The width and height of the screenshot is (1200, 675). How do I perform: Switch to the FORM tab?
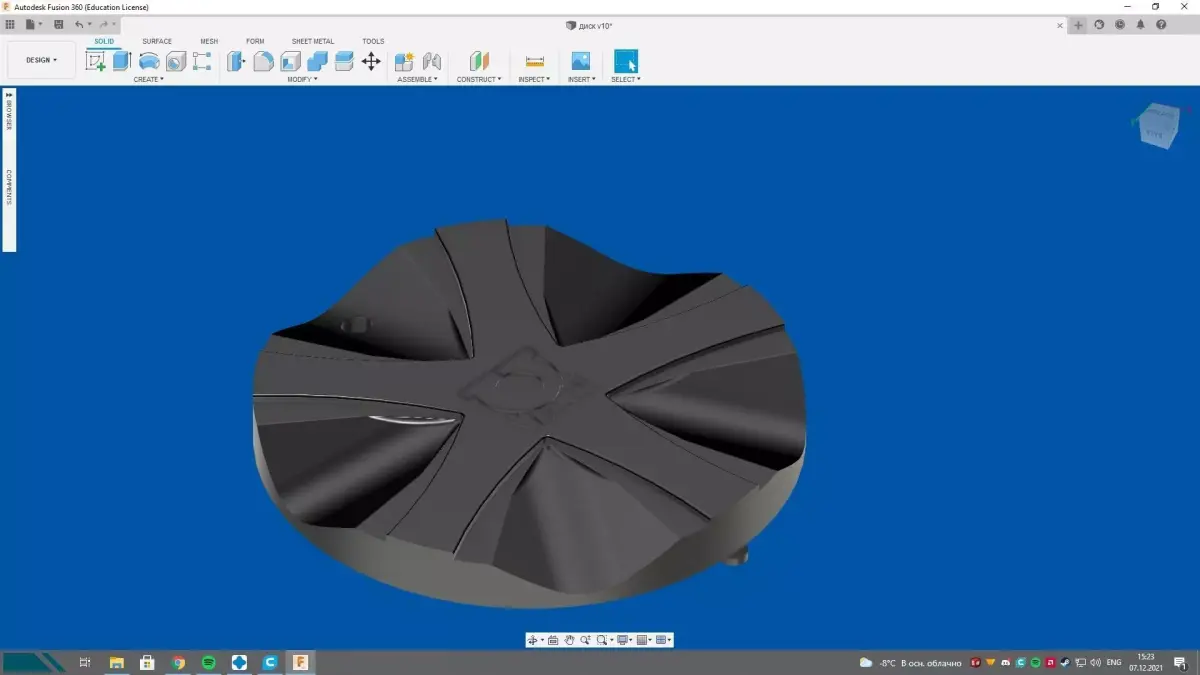tap(255, 41)
